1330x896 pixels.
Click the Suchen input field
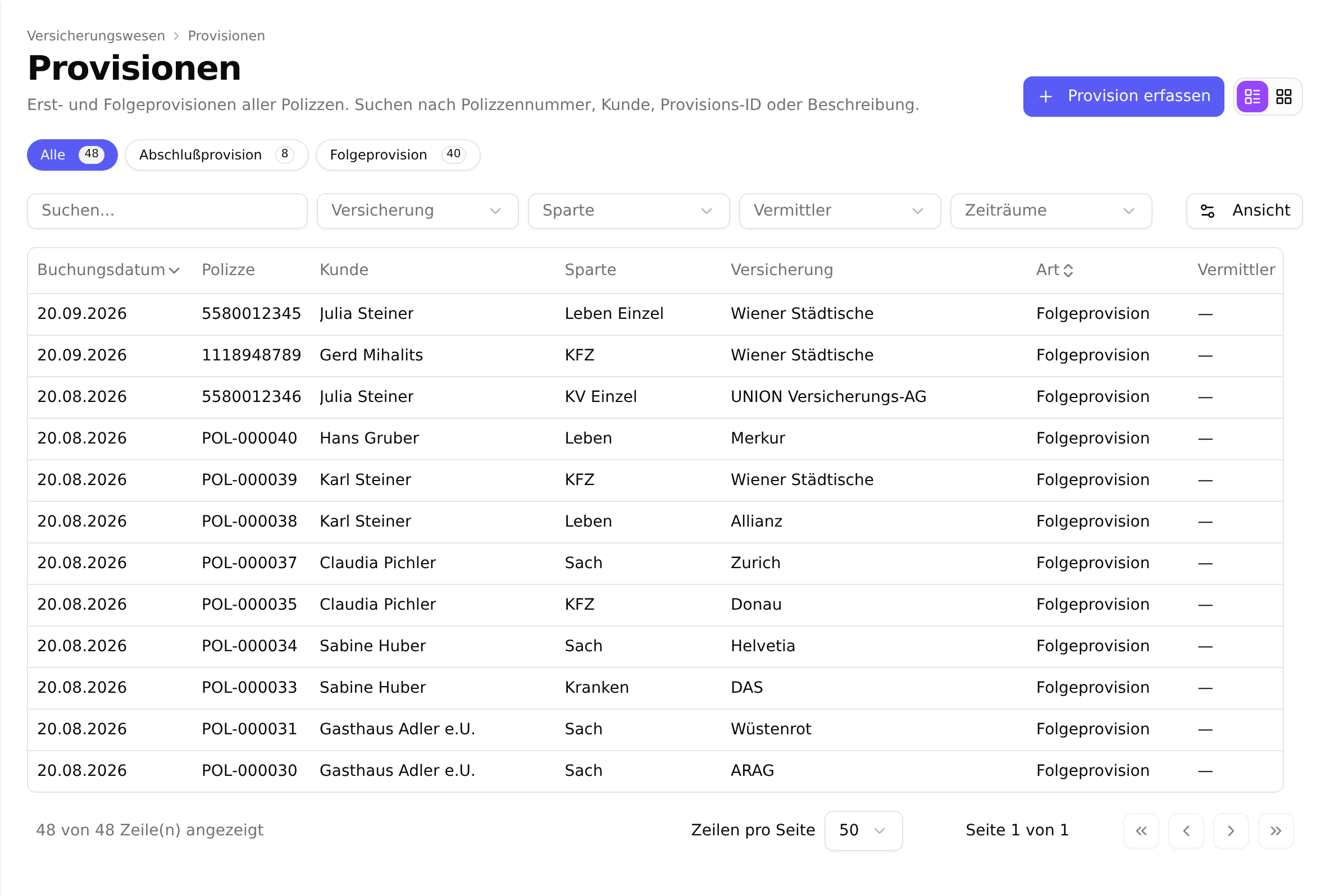167,211
